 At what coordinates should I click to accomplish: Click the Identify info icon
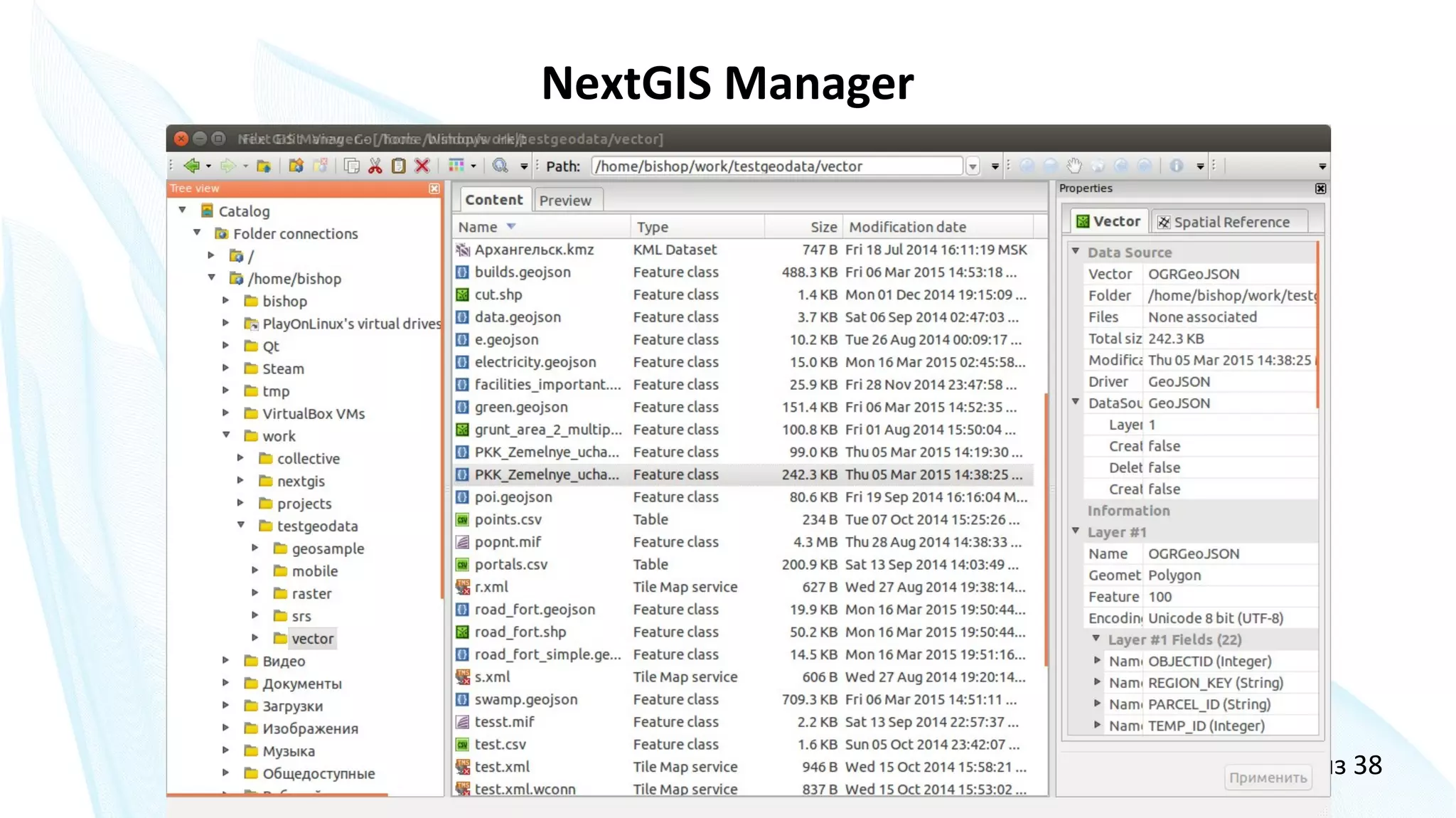[1177, 166]
